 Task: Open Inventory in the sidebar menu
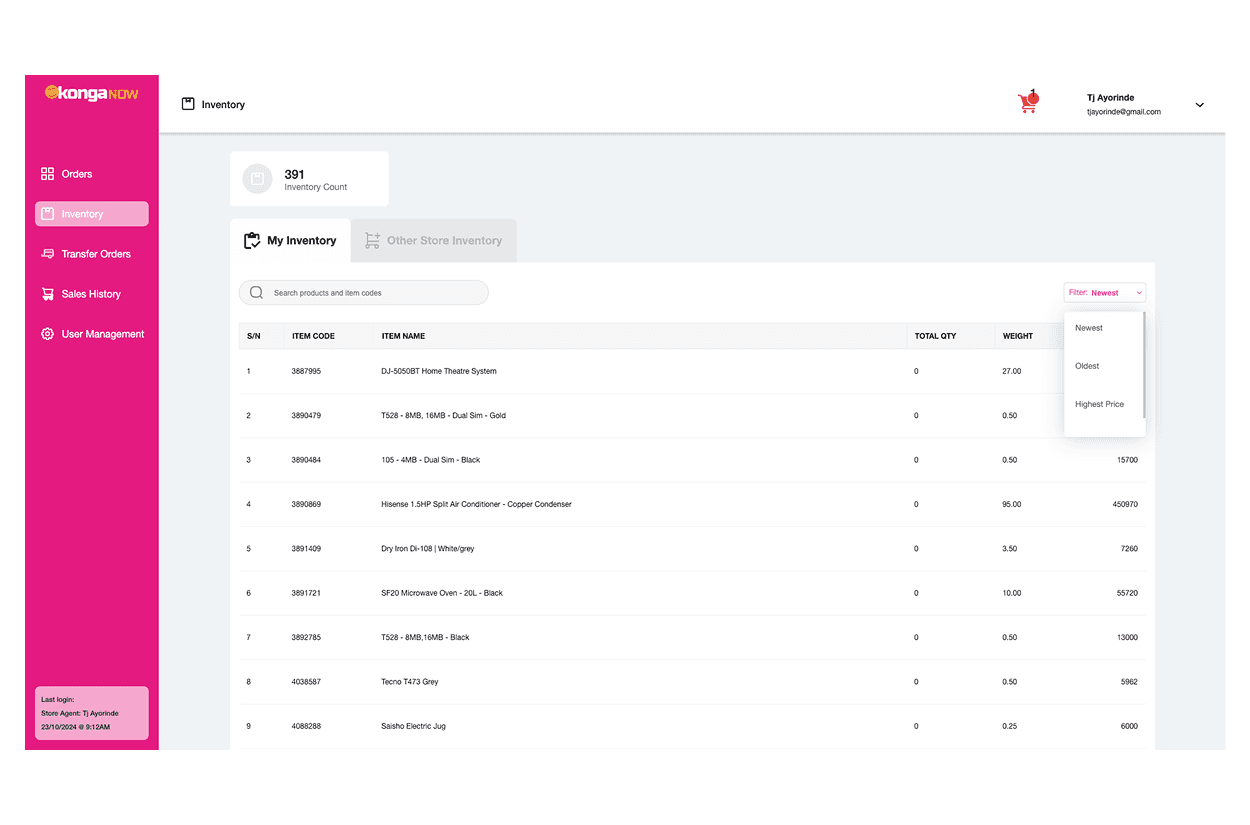tap(91, 214)
